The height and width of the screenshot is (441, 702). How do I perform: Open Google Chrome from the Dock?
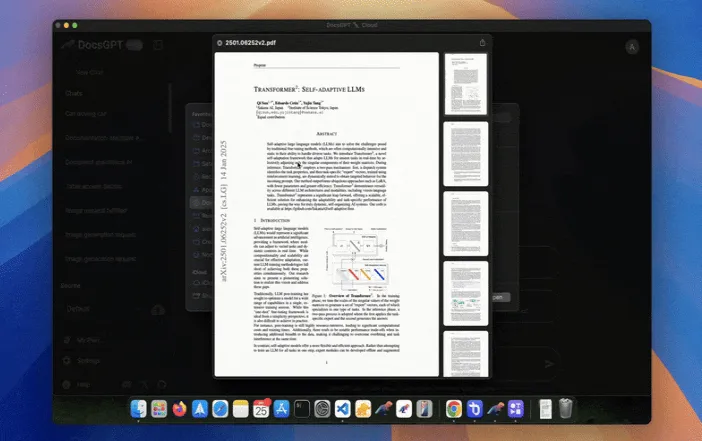453,408
